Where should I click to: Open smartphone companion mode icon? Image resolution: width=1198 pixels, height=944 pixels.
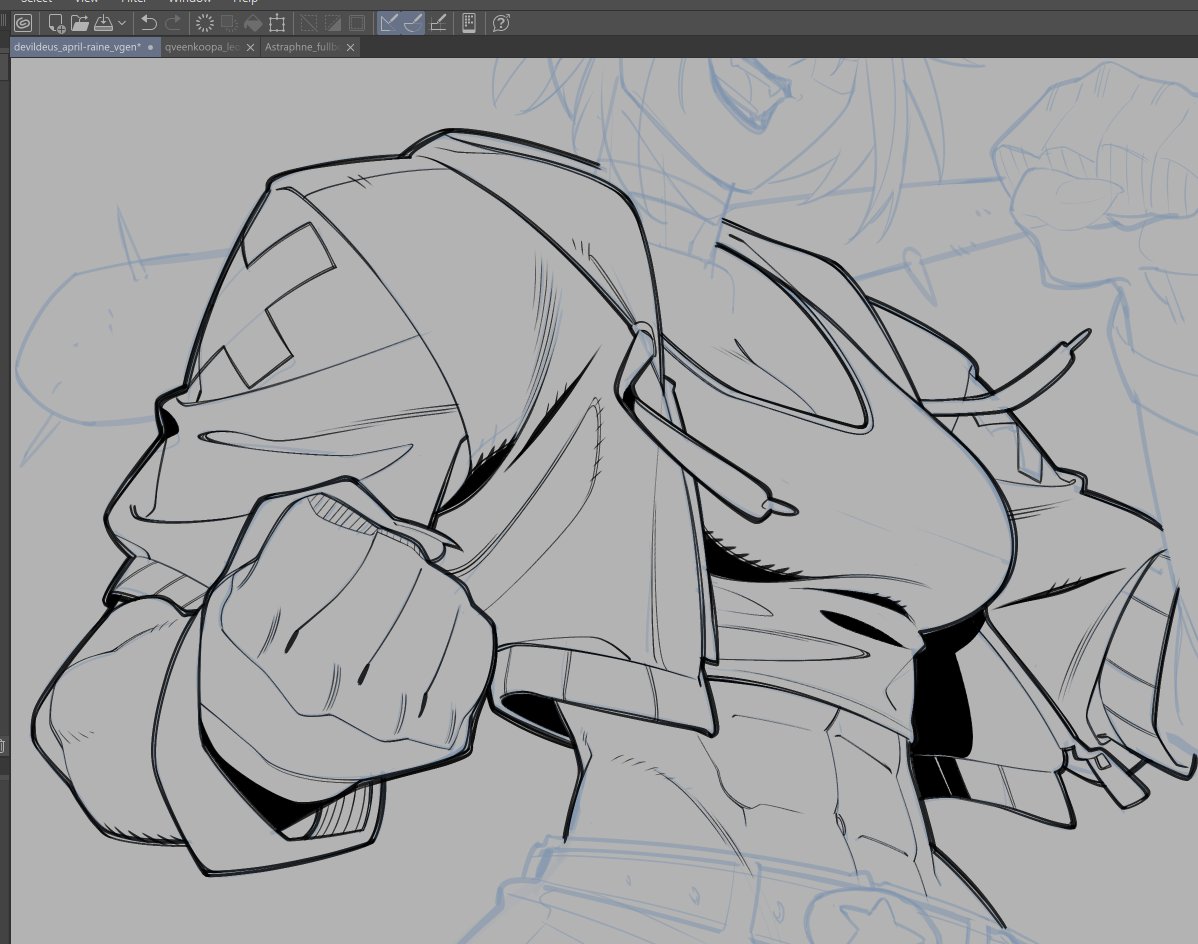coord(469,23)
